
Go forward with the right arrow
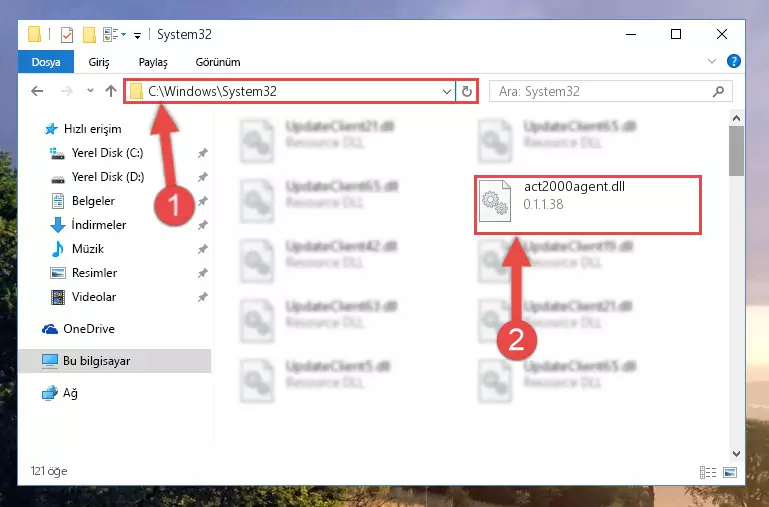[67, 91]
